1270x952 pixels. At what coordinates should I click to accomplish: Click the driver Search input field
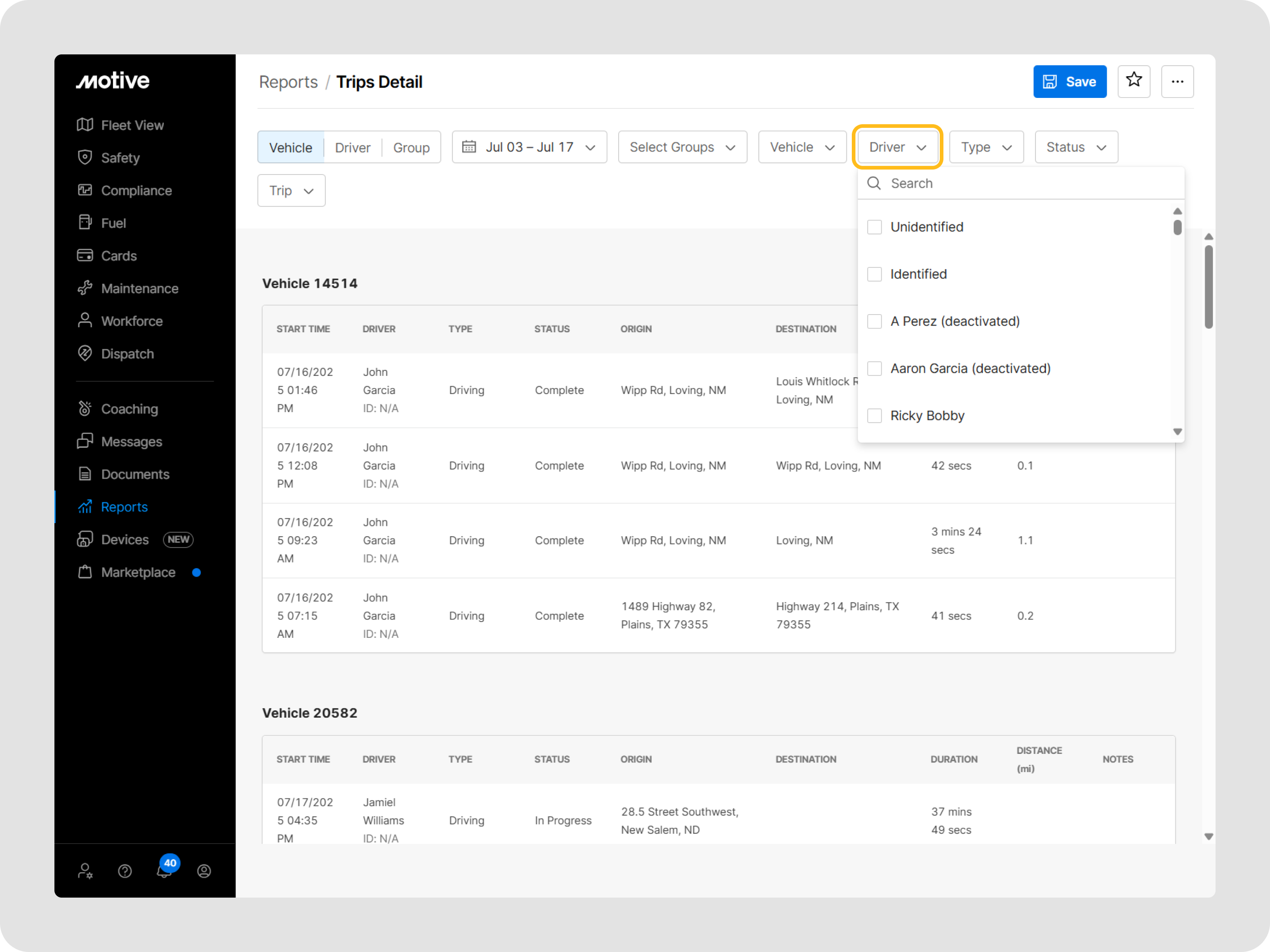1028,183
